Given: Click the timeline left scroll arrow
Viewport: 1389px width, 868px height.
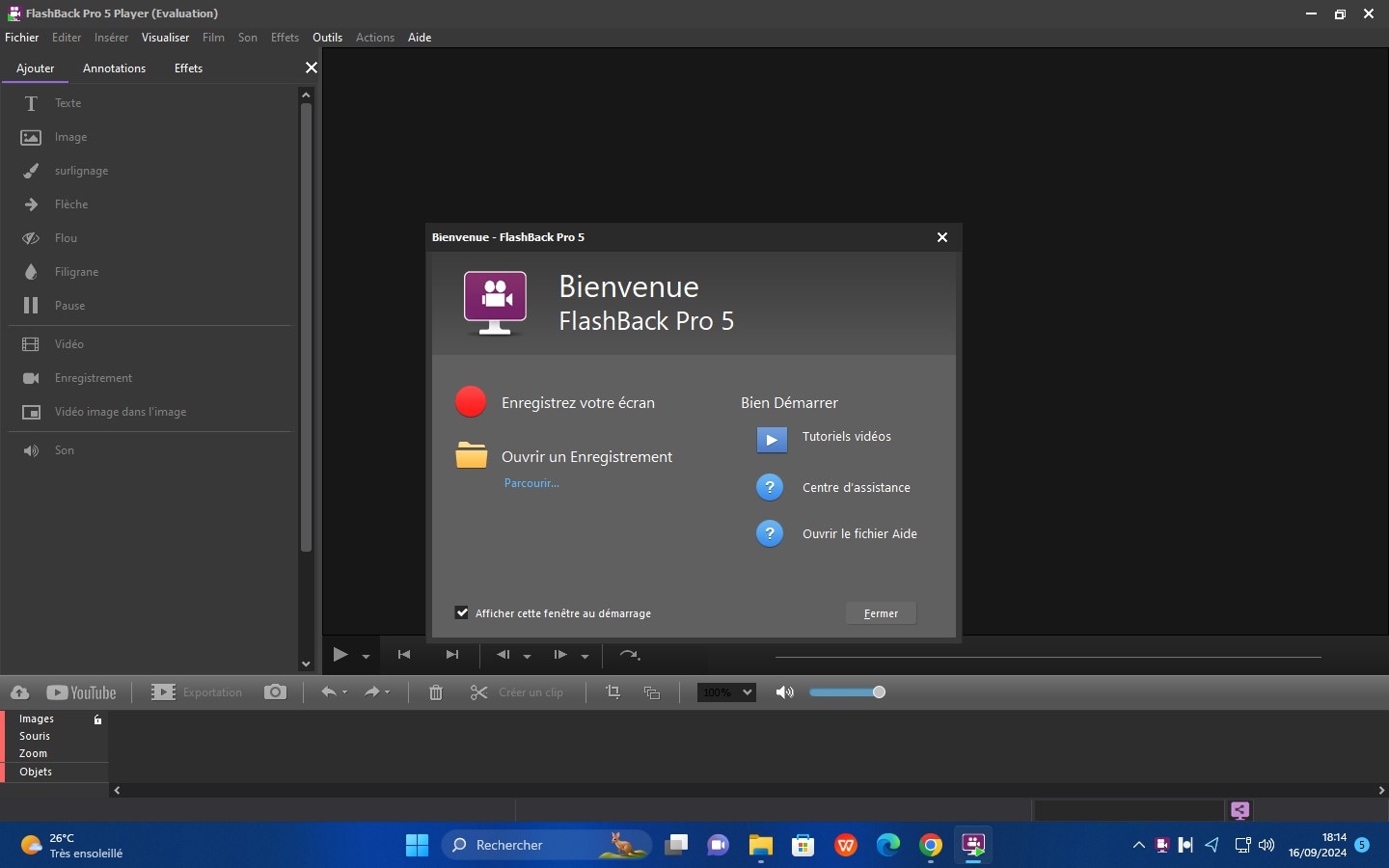Looking at the screenshot, I should pyautogui.click(x=117, y=790).
